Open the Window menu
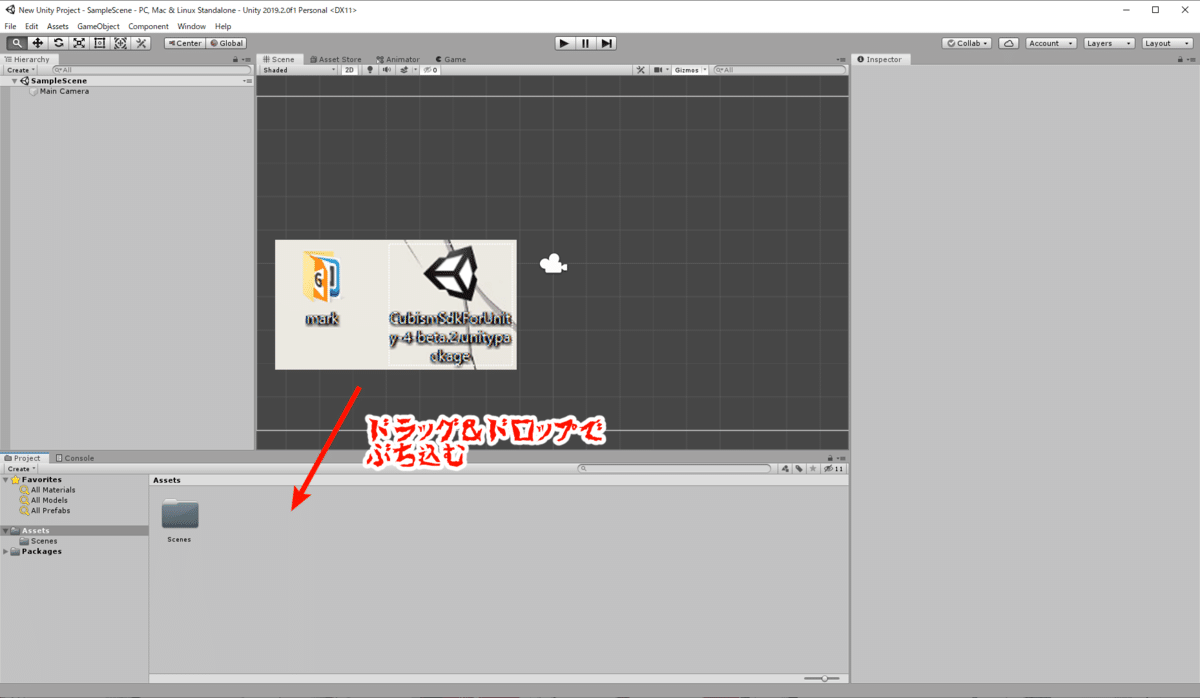The height and width of the screenshot is (698, 1200). tap(191, 26)
